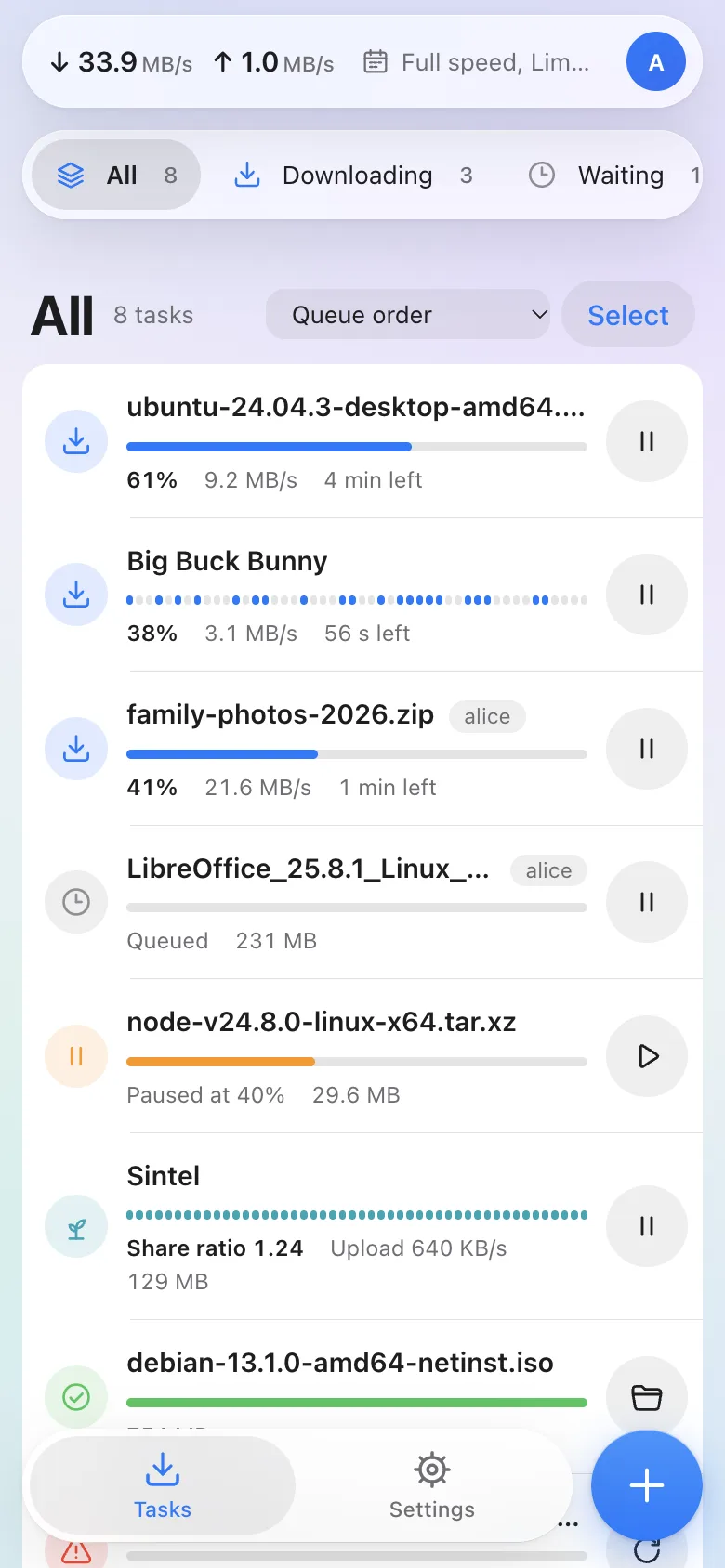This screenshot has height=1568, width=725.
Task: Open the Sintel task title
Action: [164, 1176]
